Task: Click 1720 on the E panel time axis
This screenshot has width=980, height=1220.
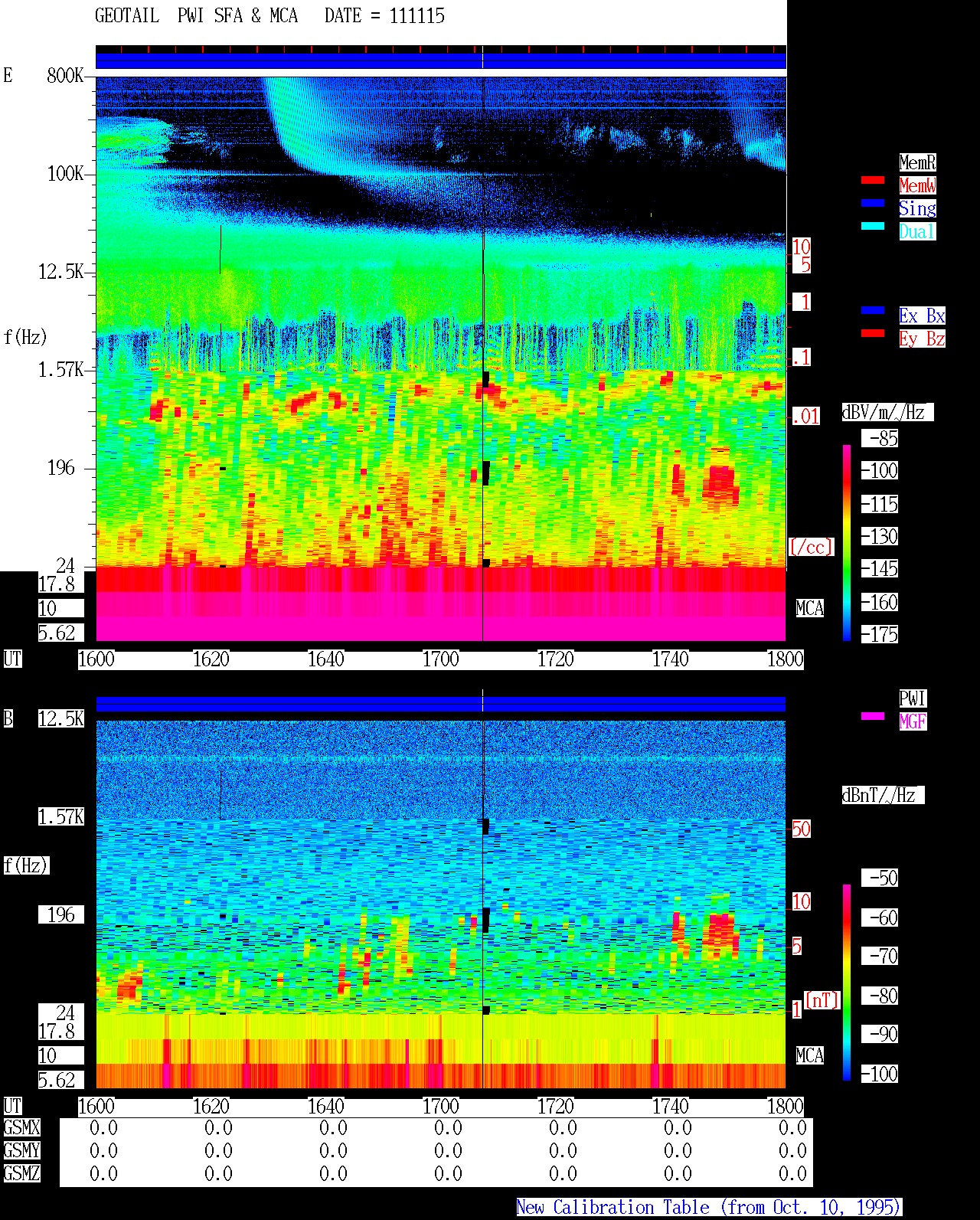Action: click(x=556, y=659)
